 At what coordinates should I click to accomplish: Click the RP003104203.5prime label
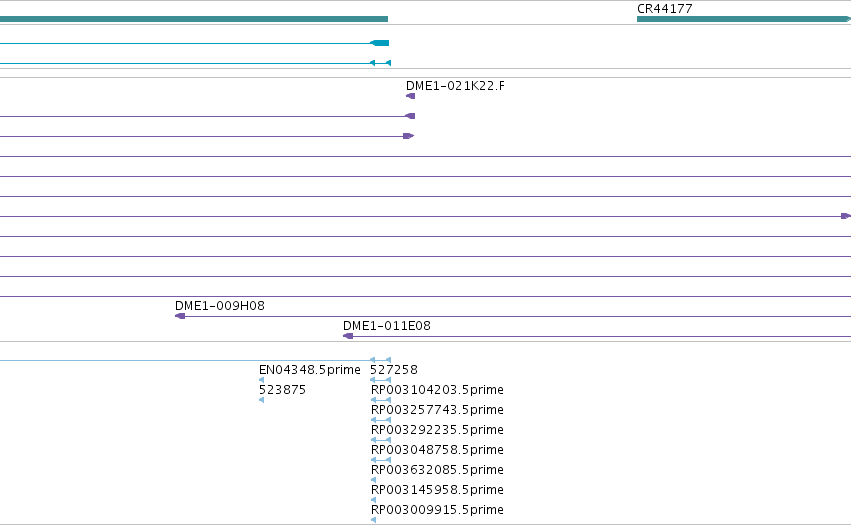click(437, 390)
